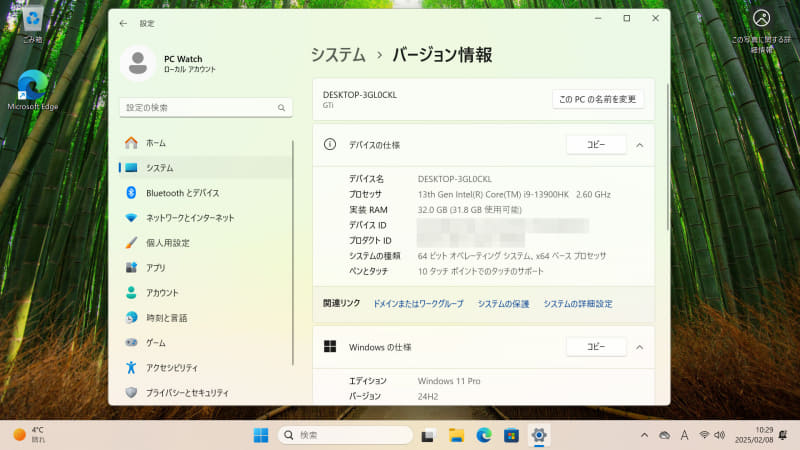Open the ドメインまたはワークグループ link

[x=418, y=304]
